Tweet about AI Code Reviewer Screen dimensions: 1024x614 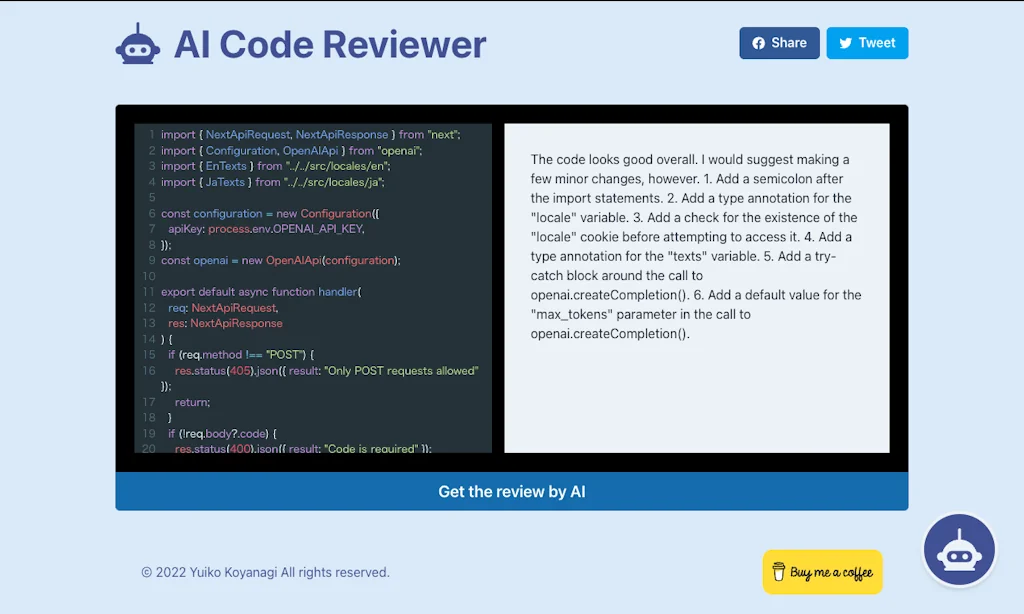pyautogui.click(x=867, y=42)
